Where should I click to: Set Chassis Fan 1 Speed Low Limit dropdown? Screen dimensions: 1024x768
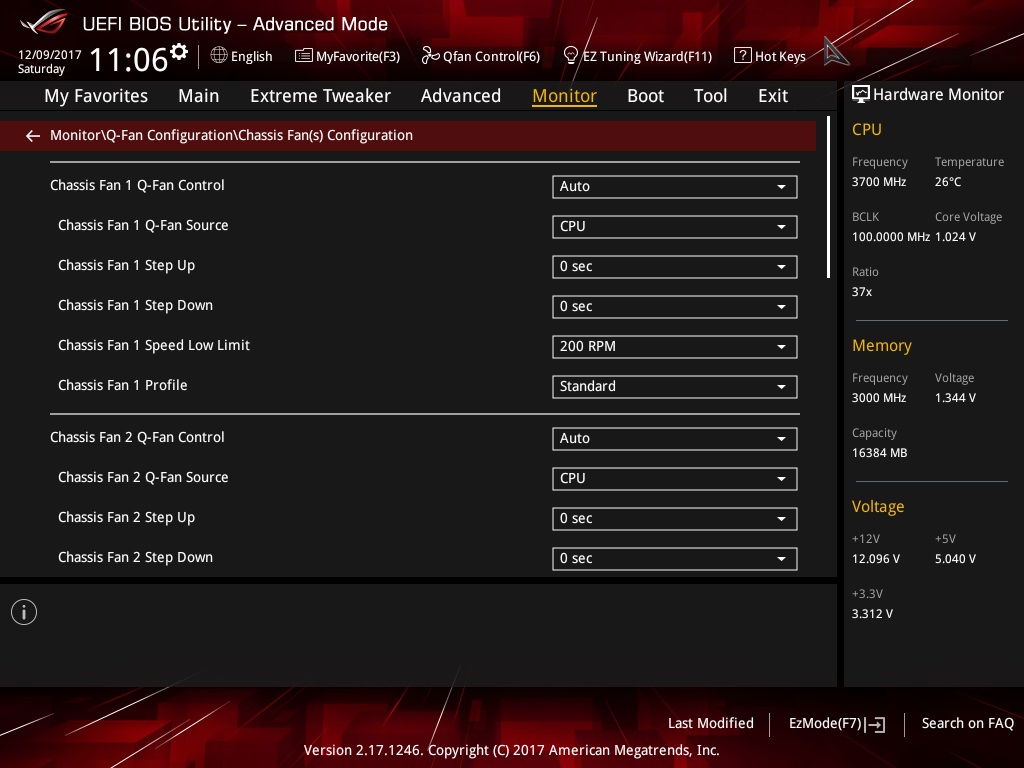pyautogui.click(x=674, y=347)
